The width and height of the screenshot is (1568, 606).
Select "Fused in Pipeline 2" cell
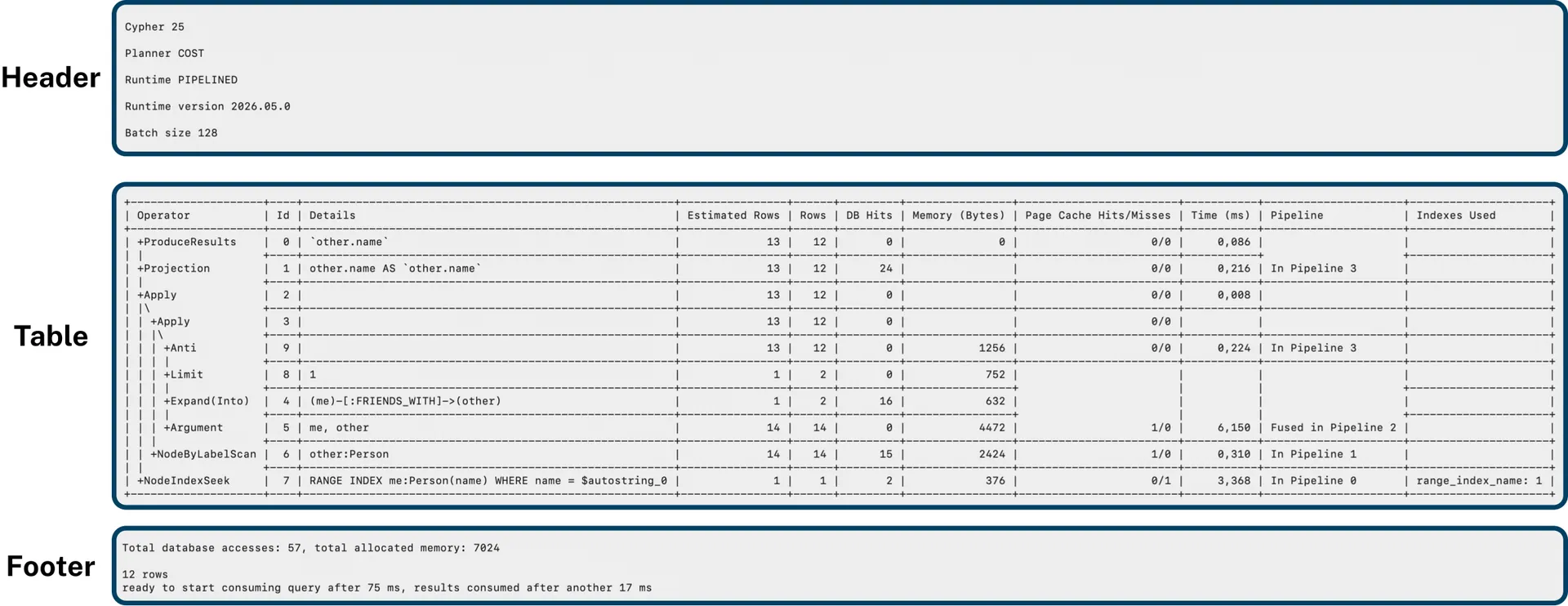pos(1334,428)
